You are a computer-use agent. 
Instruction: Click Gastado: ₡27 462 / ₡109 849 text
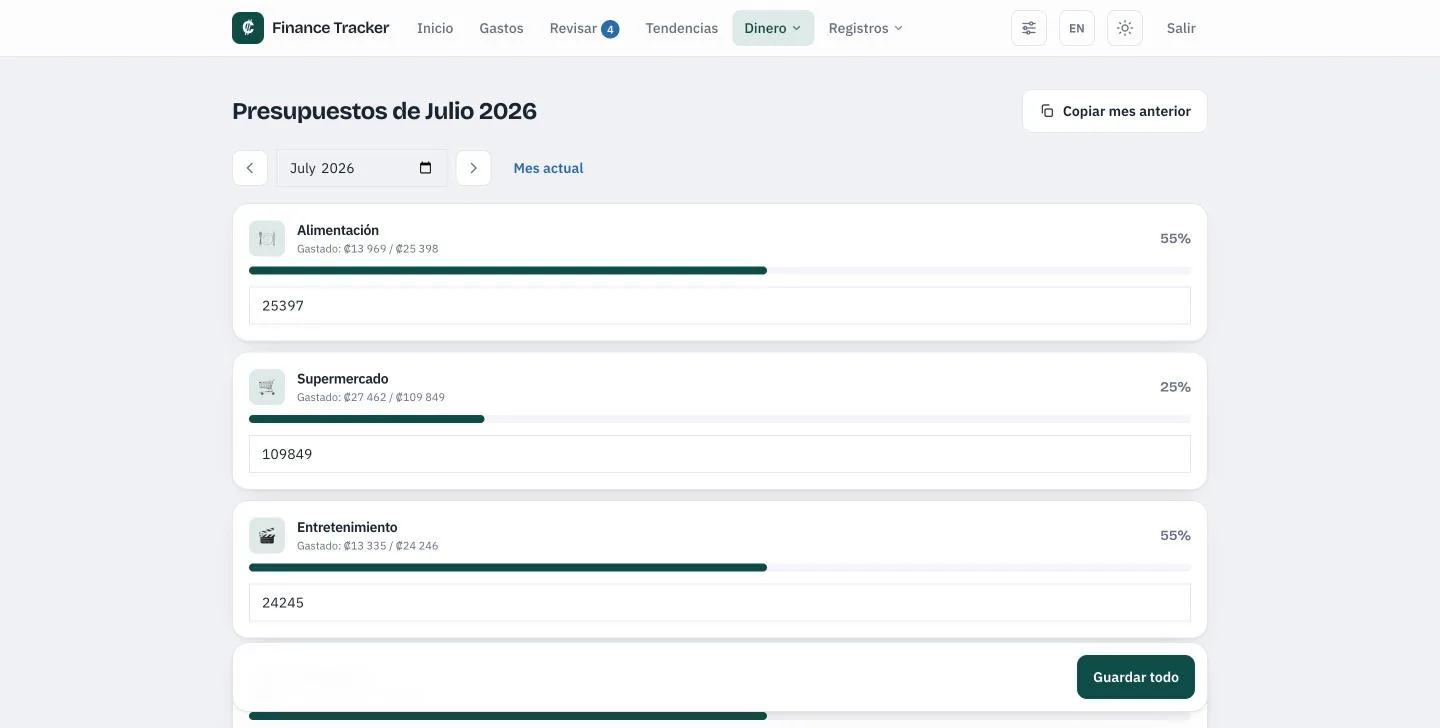(371, 397)
